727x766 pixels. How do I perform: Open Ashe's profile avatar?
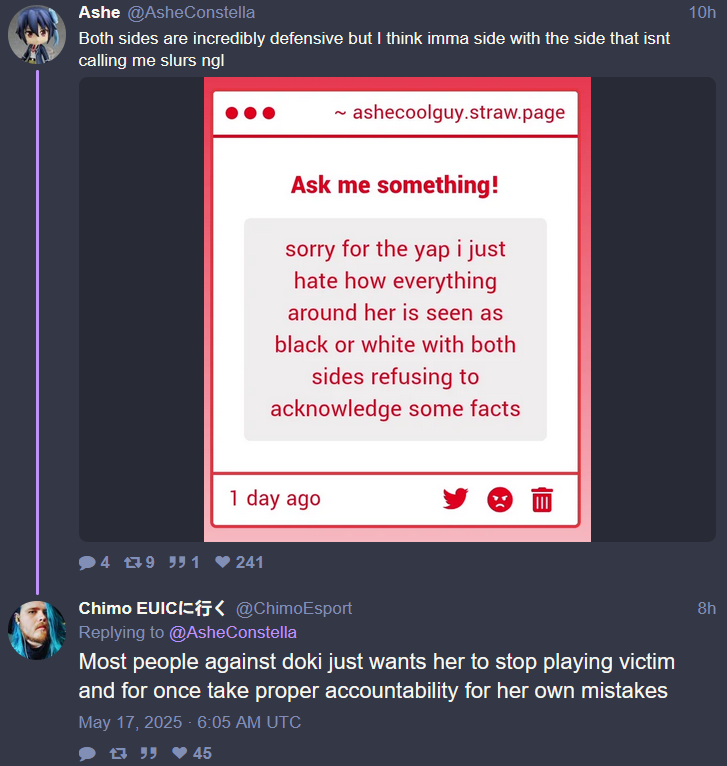click(x=37, y=35)
